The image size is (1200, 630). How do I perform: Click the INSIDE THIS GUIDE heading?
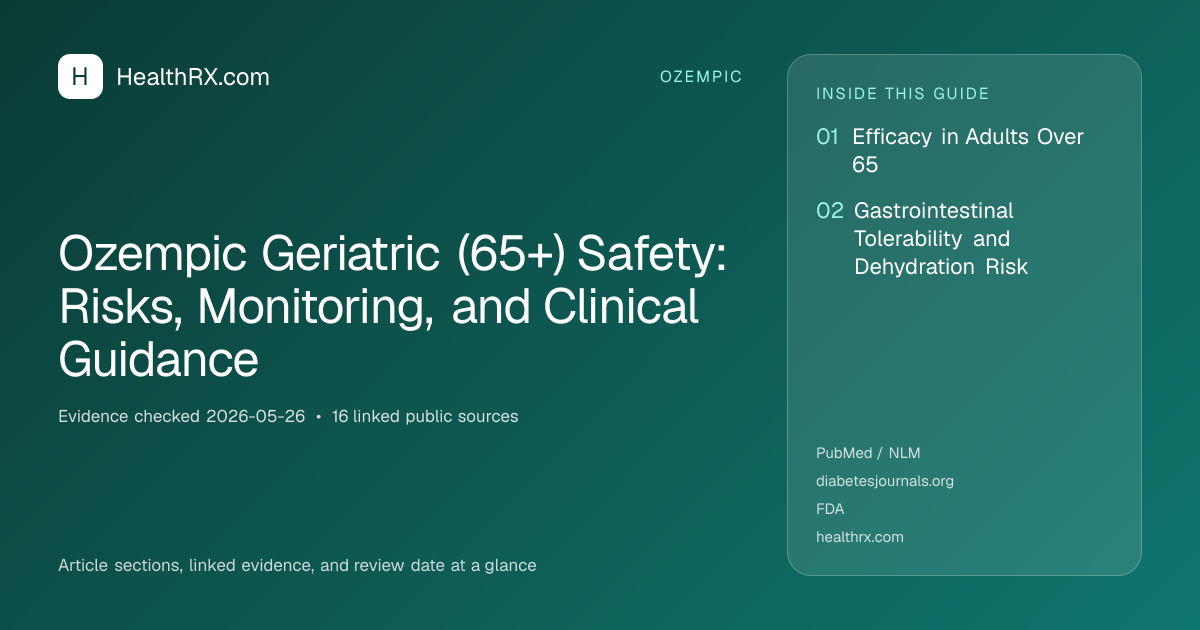[x=903, y=94]
